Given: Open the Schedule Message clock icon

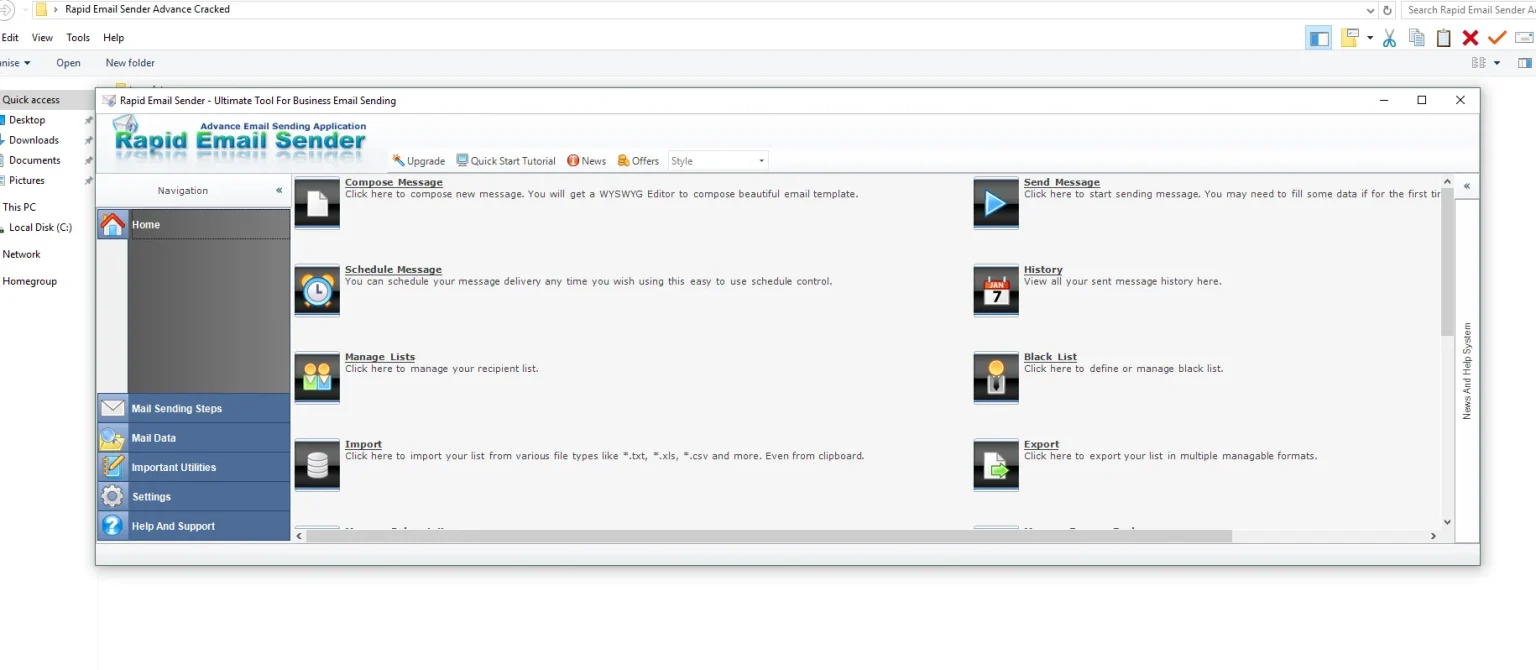Looking at the screenshot, I should pos(317,290).
